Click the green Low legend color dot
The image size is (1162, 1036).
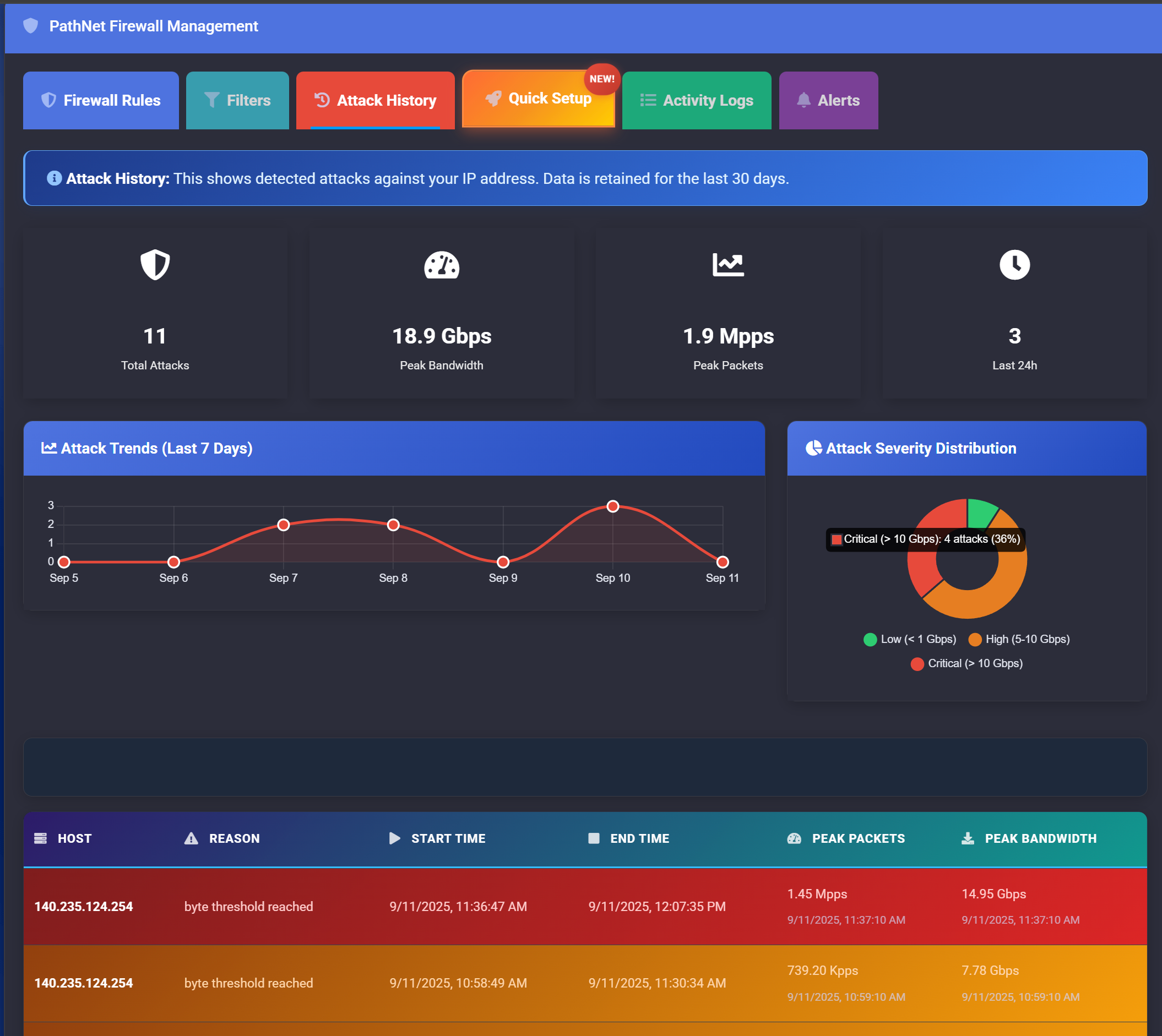point(870,639)
